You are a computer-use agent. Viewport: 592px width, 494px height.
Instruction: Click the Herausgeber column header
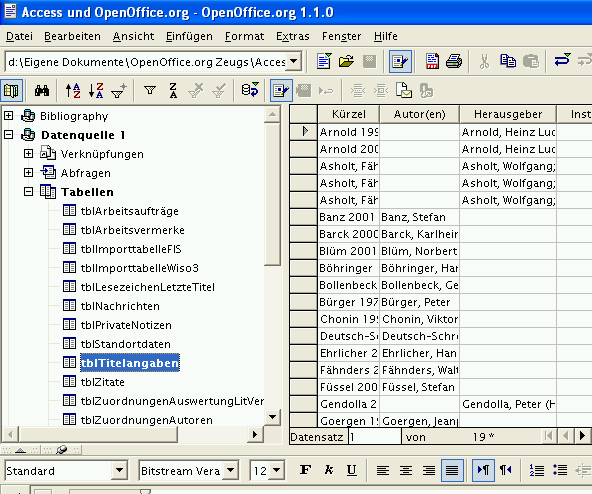[508, 114]
